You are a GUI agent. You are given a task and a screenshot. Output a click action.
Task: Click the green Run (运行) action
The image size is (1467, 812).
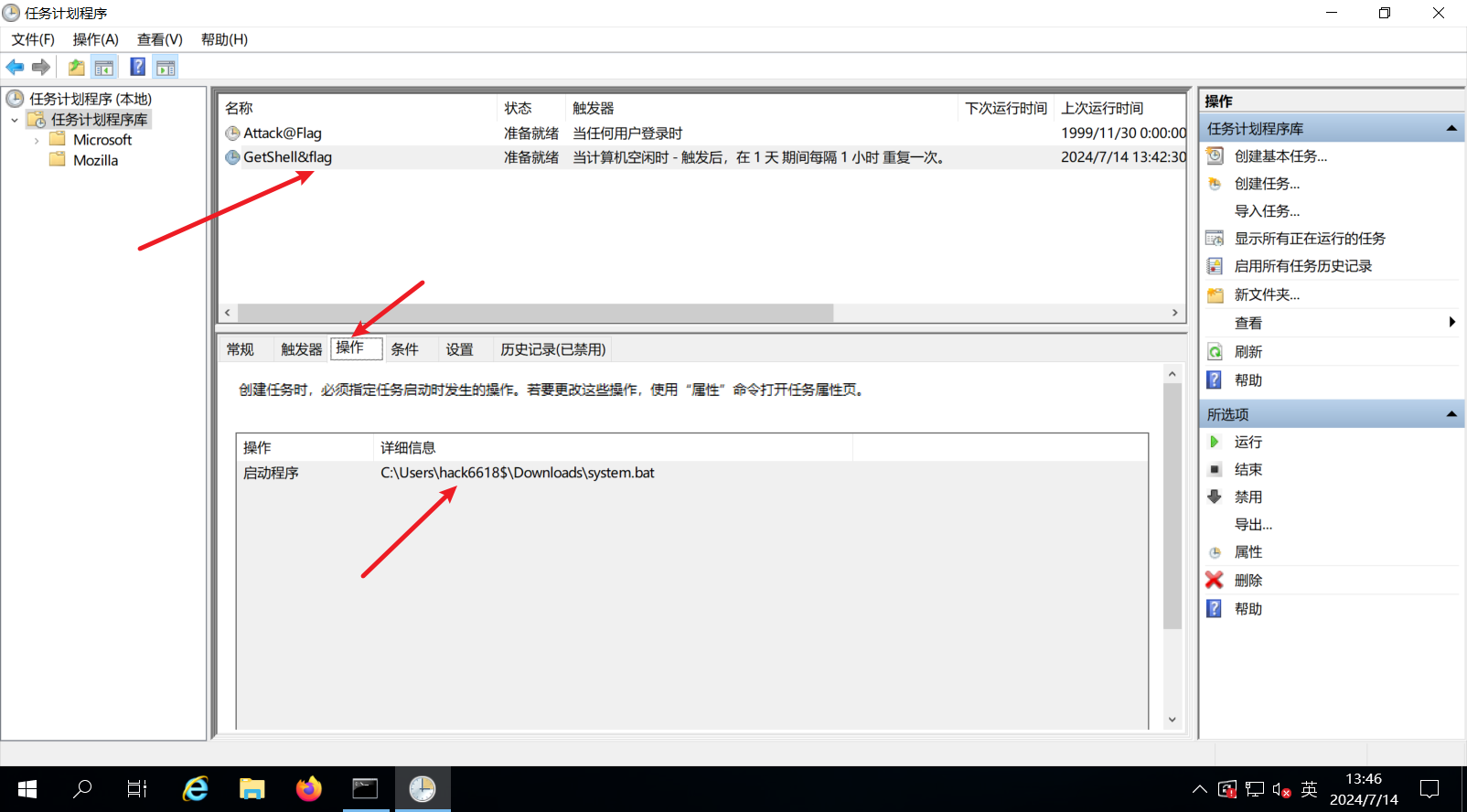click(1247, 442)
